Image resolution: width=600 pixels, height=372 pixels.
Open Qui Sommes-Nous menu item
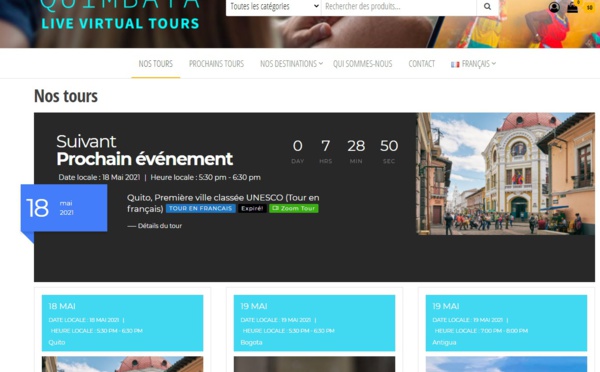pyautogui.click(x=362, y=64)
